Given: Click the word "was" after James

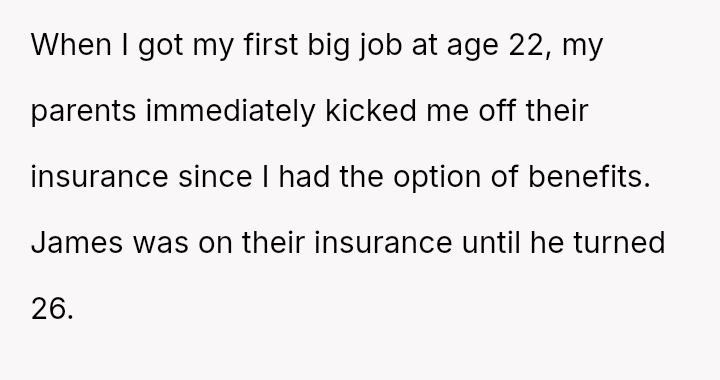Looking at the screenshot, I should tap(160, 244).
